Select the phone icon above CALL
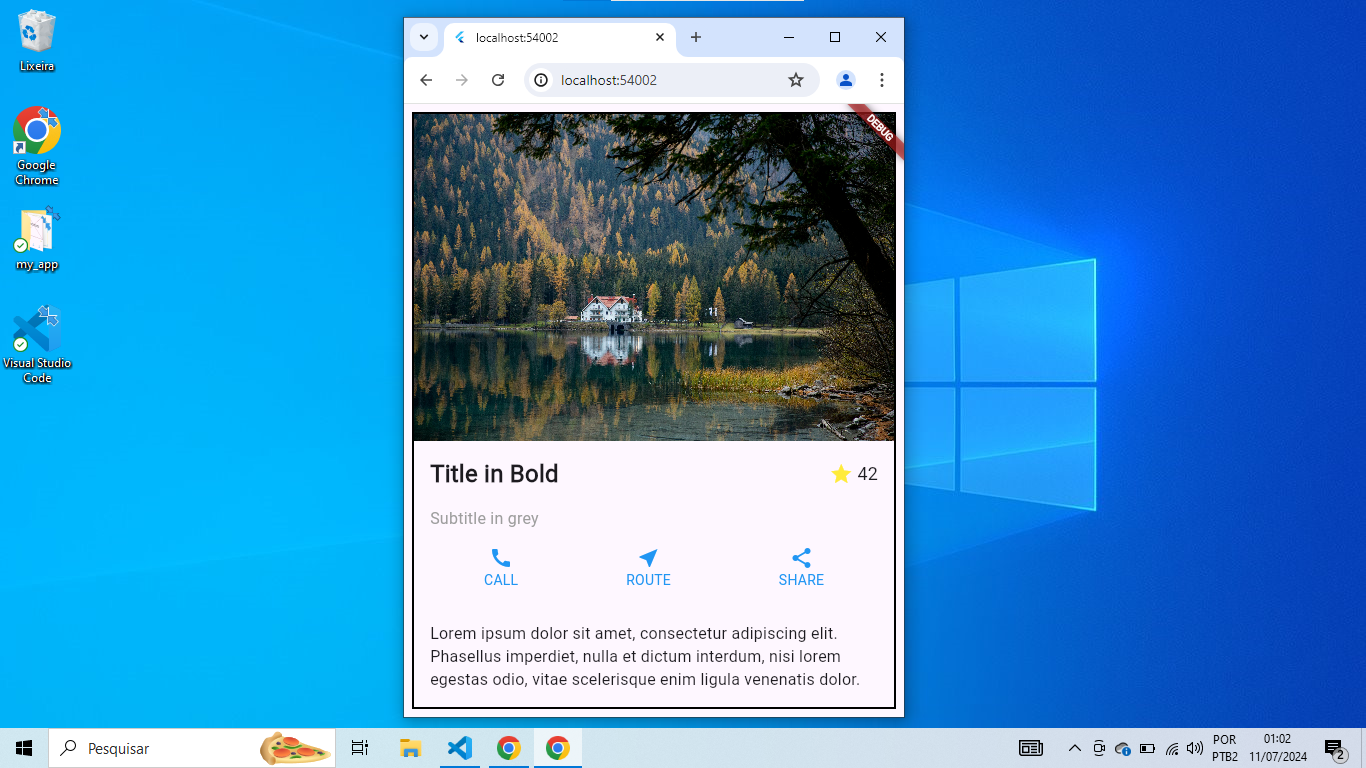This screenshot has height=768, width=1366. (x=500, y=556)
